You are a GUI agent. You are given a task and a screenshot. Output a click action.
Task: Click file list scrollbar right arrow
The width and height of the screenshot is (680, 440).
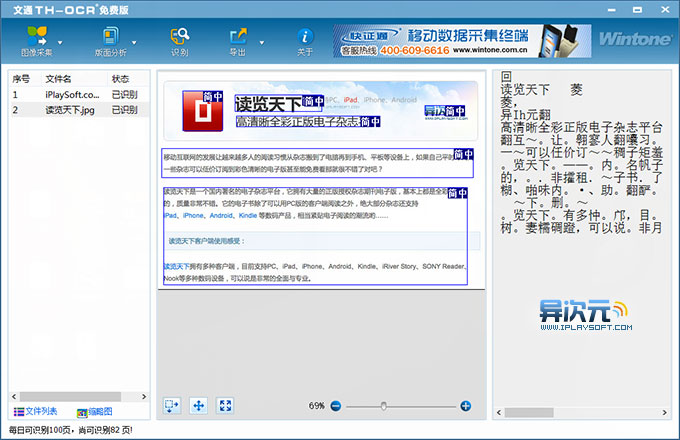pyautogui.click(x=144, y=397)
